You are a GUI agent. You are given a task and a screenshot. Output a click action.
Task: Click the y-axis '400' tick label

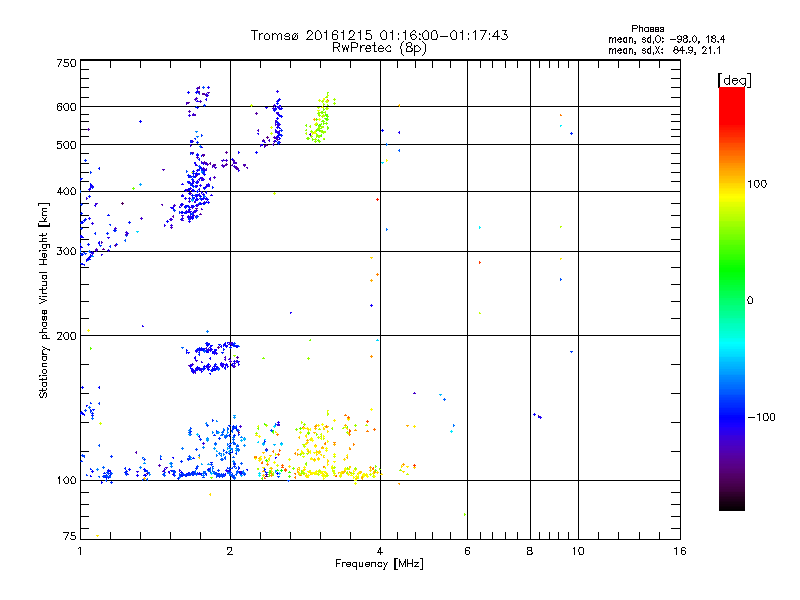click(x=66, y=192)
